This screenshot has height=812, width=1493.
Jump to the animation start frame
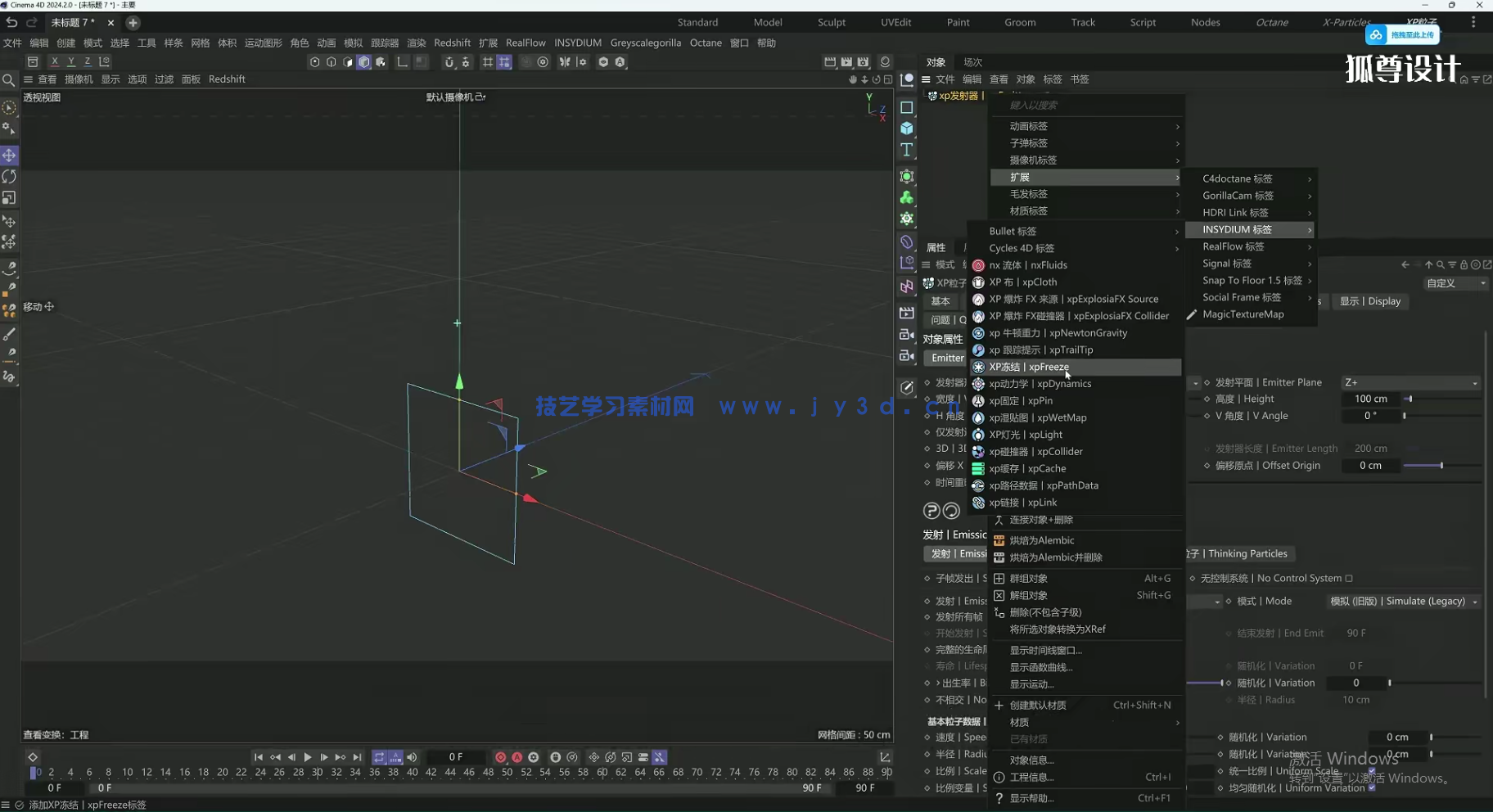(x=258, y=757)
